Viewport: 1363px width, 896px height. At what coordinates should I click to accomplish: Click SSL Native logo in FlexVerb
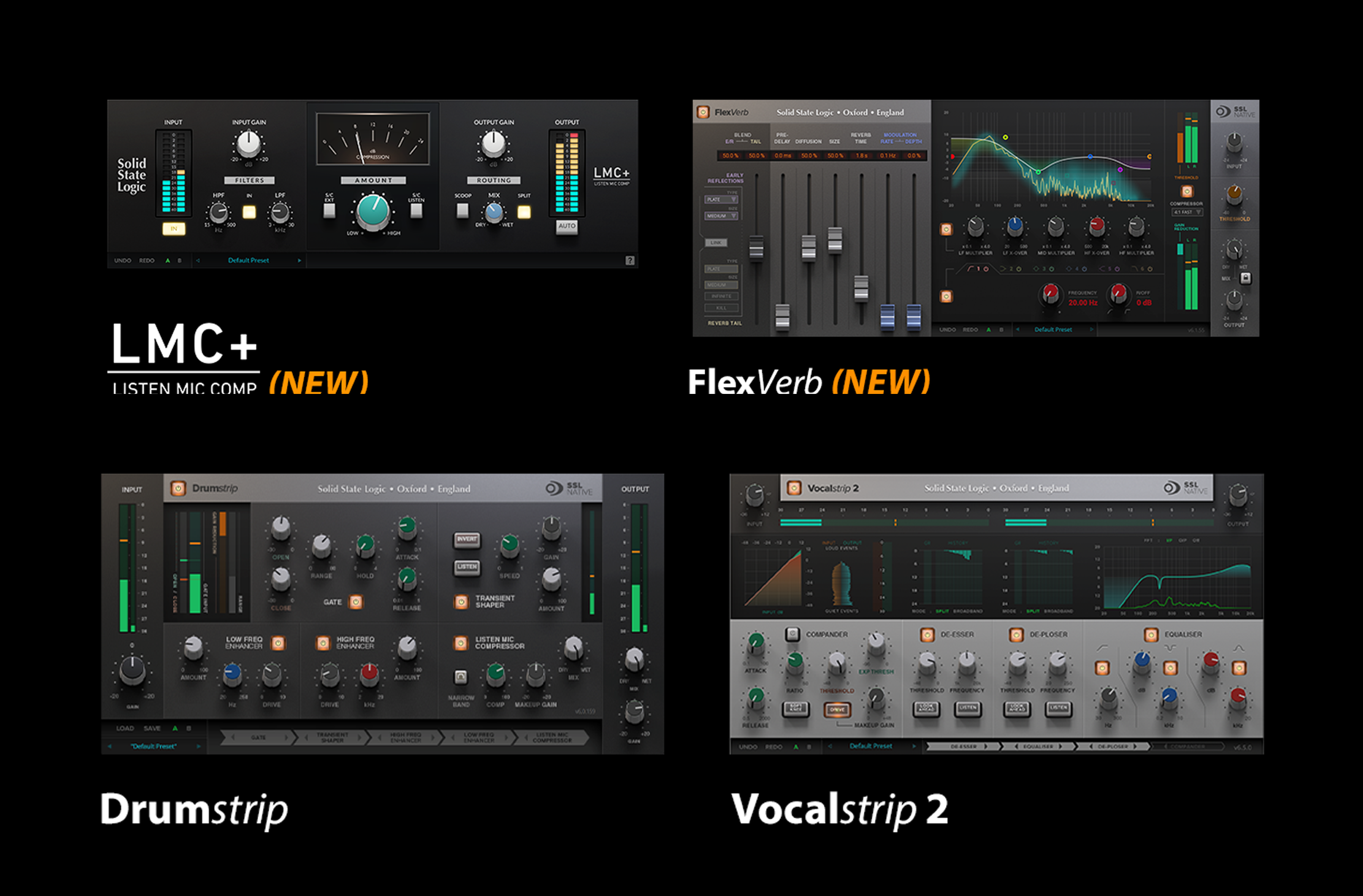[x=1235, y=111]
